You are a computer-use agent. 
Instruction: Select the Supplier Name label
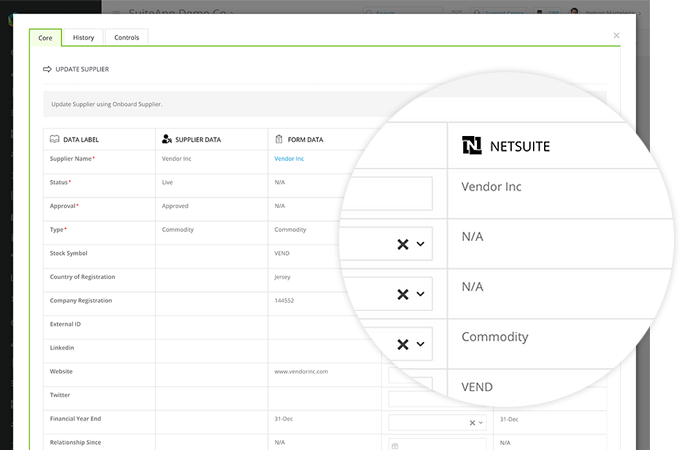(x=72, y=159)
